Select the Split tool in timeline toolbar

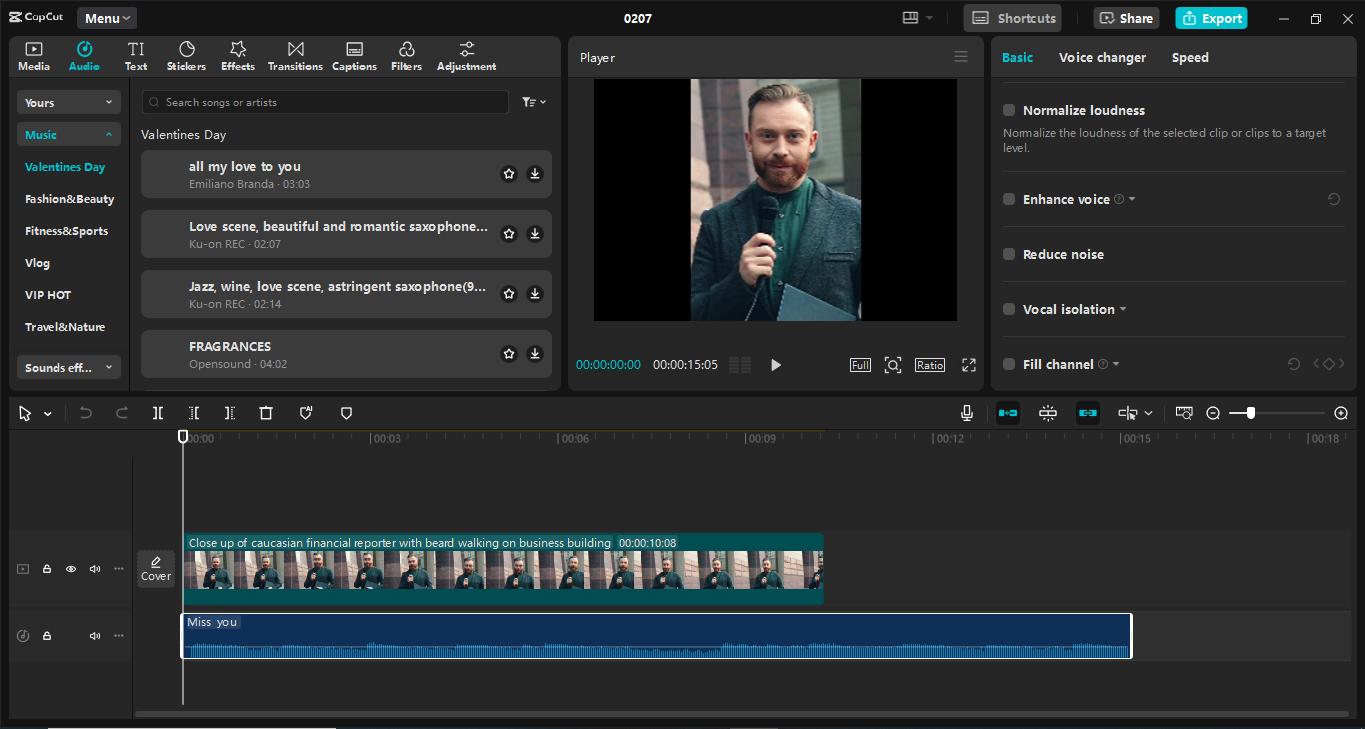pos(156,412)
